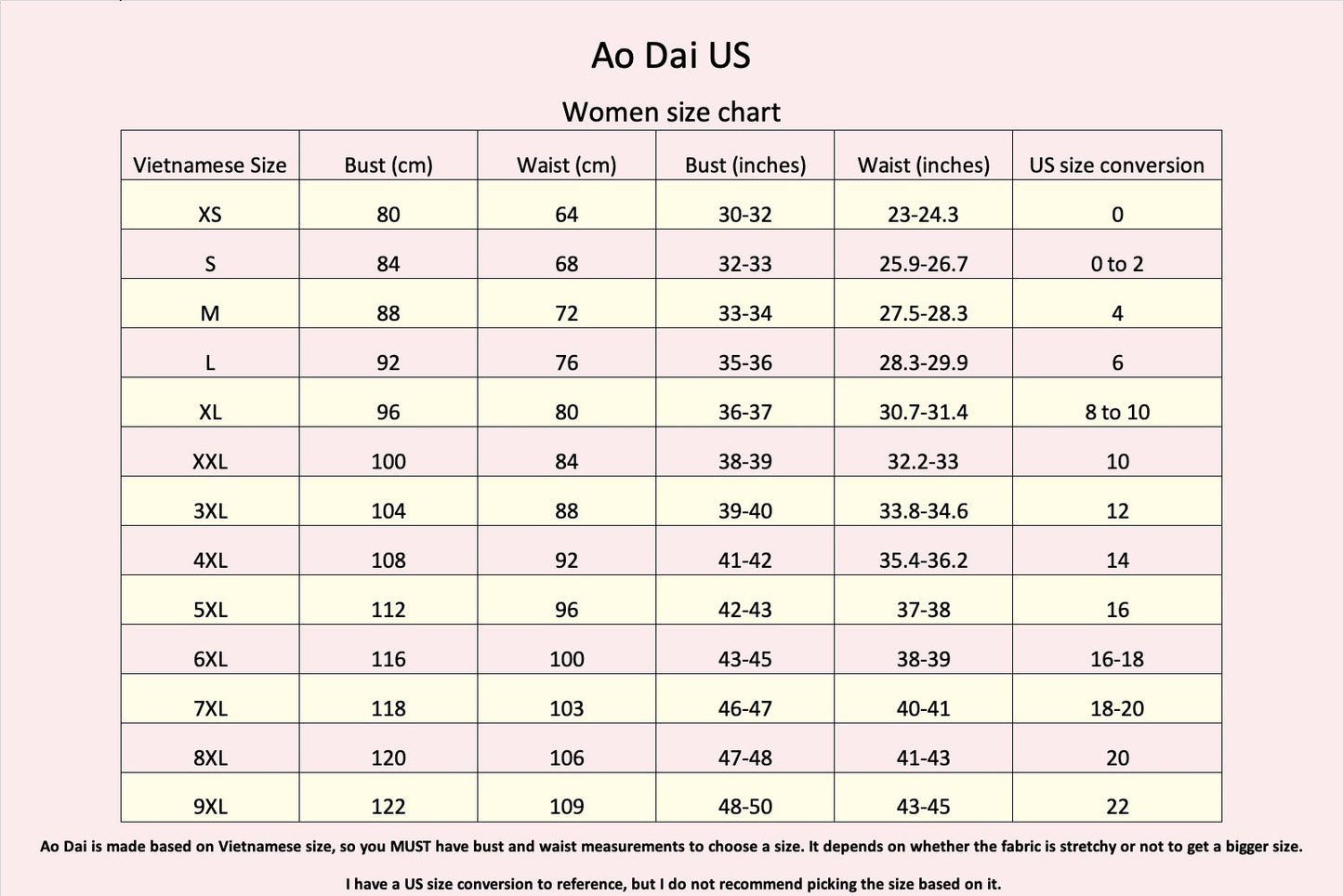Click the US size conversion header
The image size is (1343, 896).
(x=1116, y=165)
